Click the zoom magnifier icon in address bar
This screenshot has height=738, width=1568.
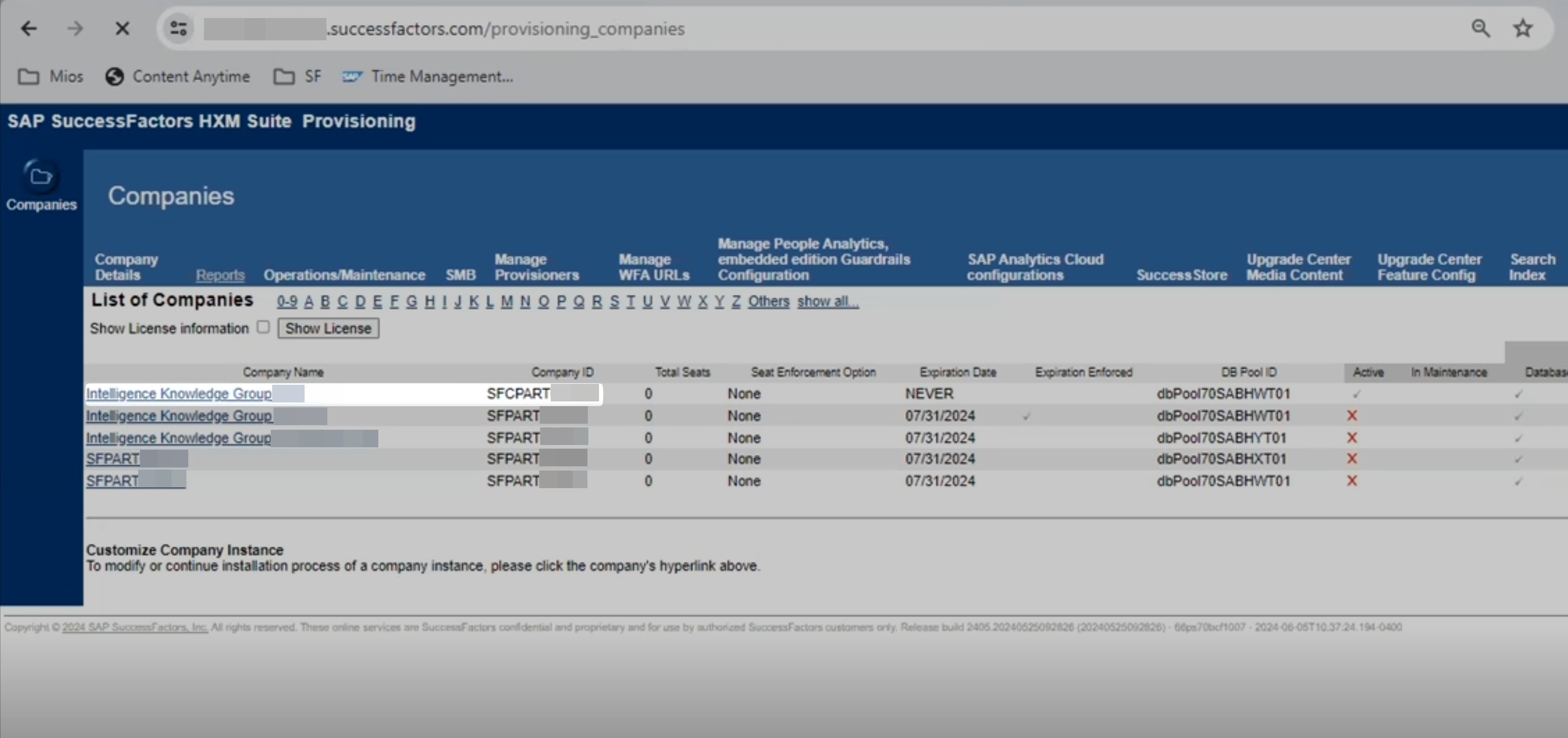click(x=1480, y=28)
